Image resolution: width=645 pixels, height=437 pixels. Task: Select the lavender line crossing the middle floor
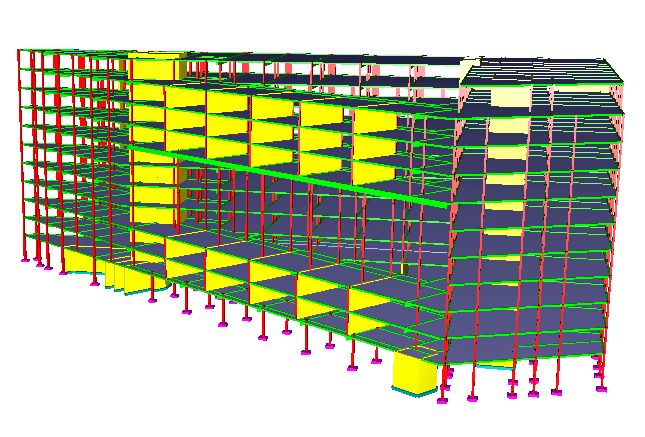pyautogui.click(x=354, y=247)
